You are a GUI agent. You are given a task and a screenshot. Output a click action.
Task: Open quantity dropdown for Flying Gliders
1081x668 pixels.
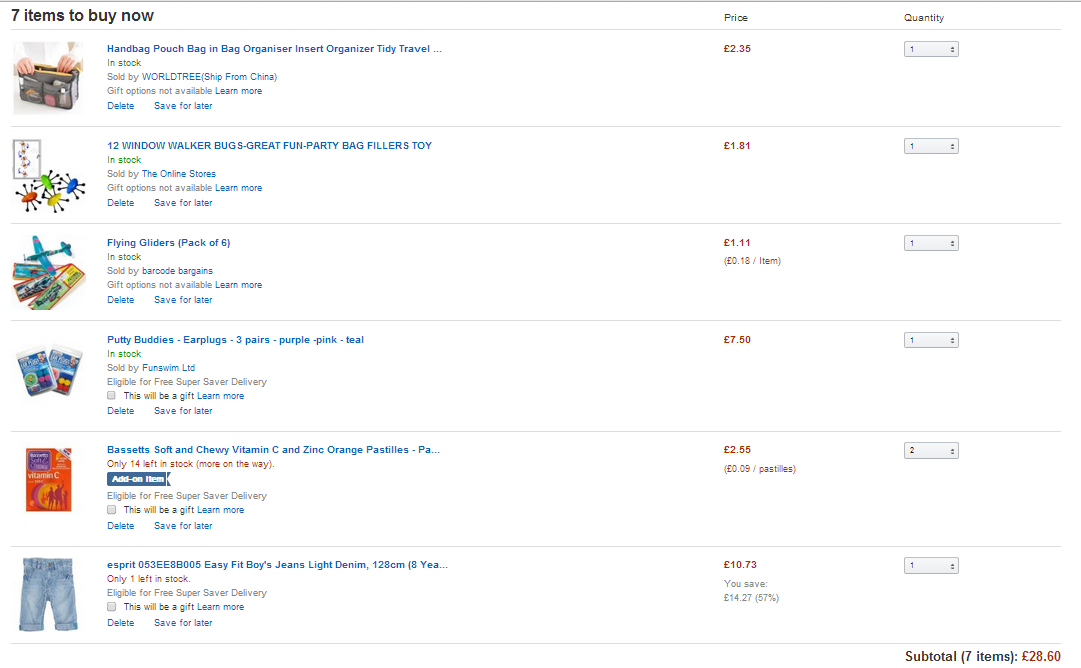click(x=931, y=243)
